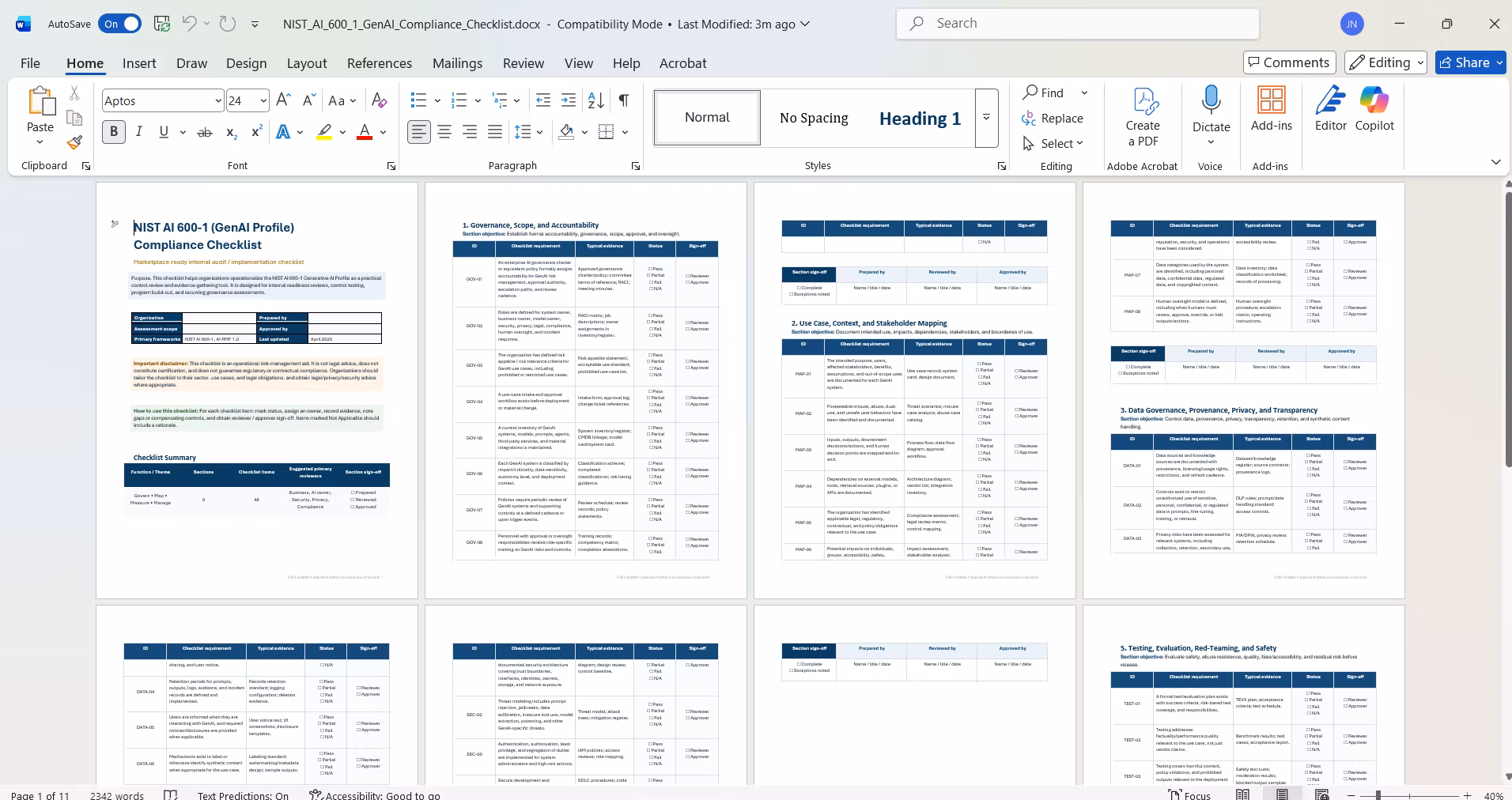This screenshot has height=800, width=1512.
Task: Open the Layout ribbon tab
Action: pos(307,63)
